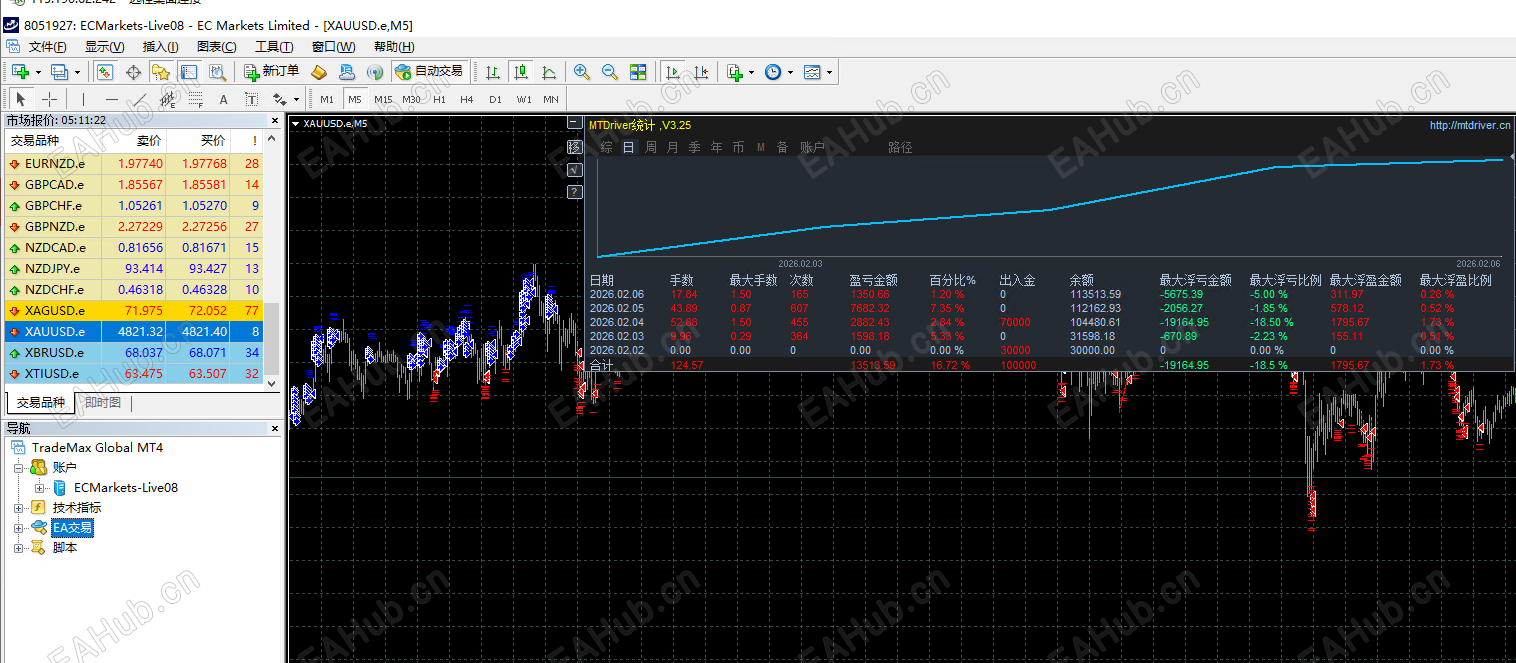1516x663 pixels.
Task: Open the 插入(I) menu
Action: click(160, 47)
